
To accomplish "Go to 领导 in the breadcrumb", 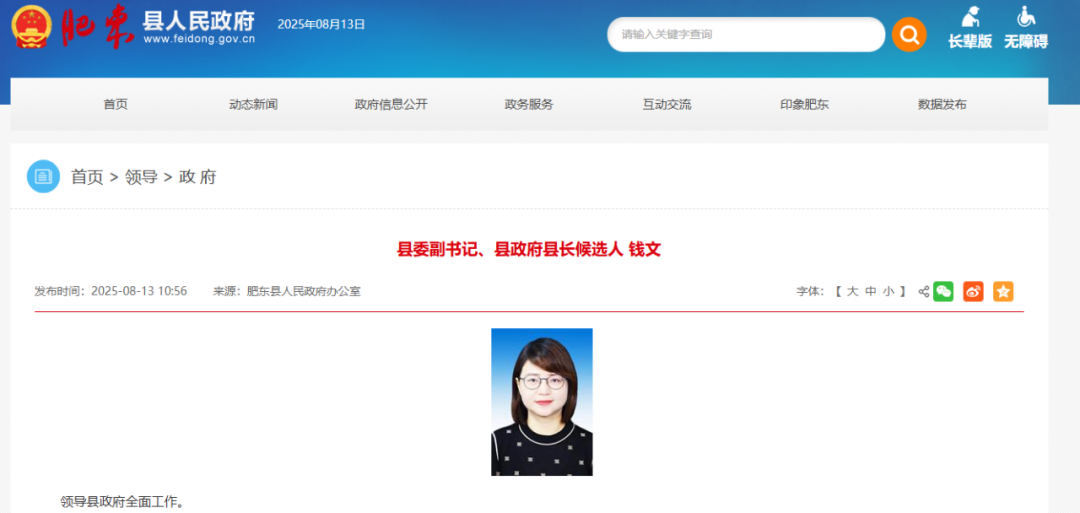I will (x=141, y=177).
